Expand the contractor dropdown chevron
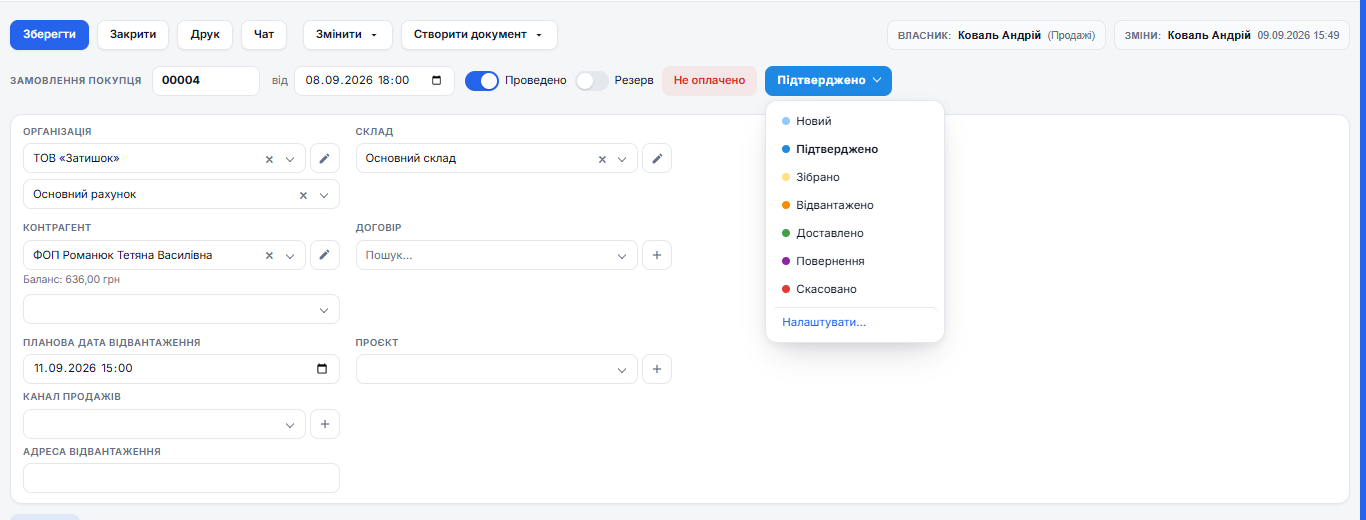Image resolution: width=1366 pixels, height=520 pixels. pos(290,256)
